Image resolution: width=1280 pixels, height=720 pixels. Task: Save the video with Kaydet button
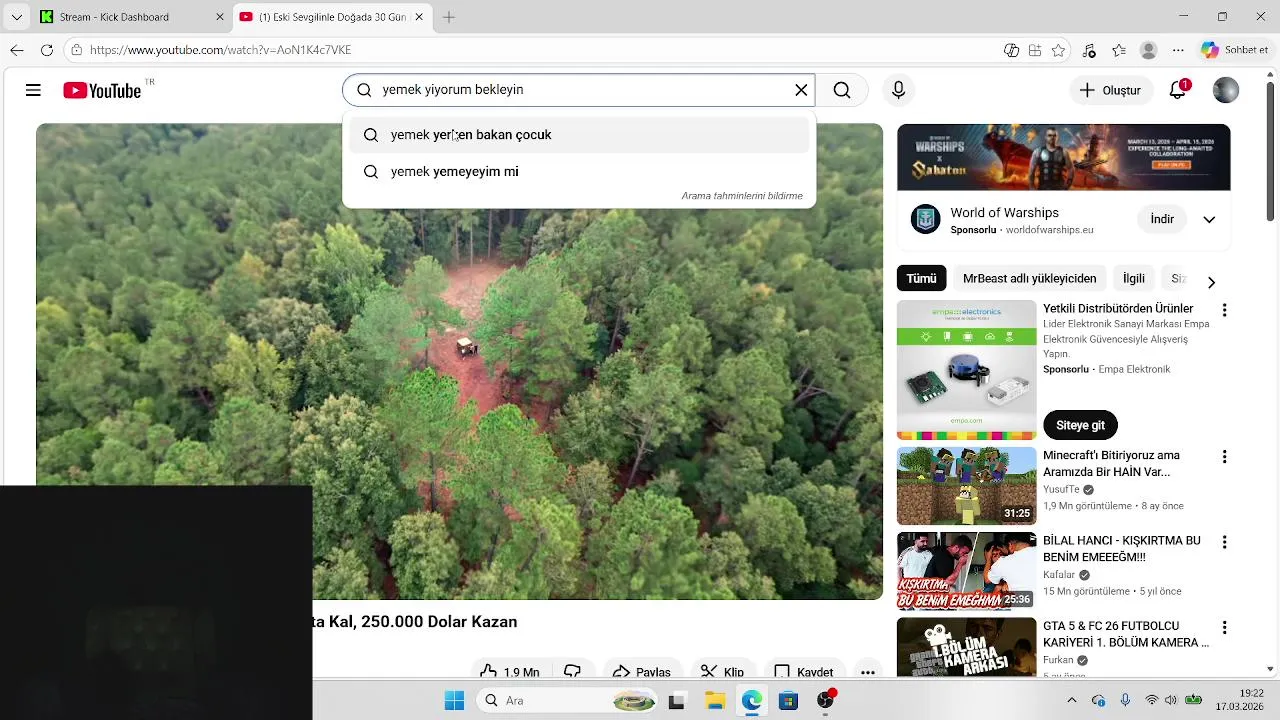pos(803,671)
